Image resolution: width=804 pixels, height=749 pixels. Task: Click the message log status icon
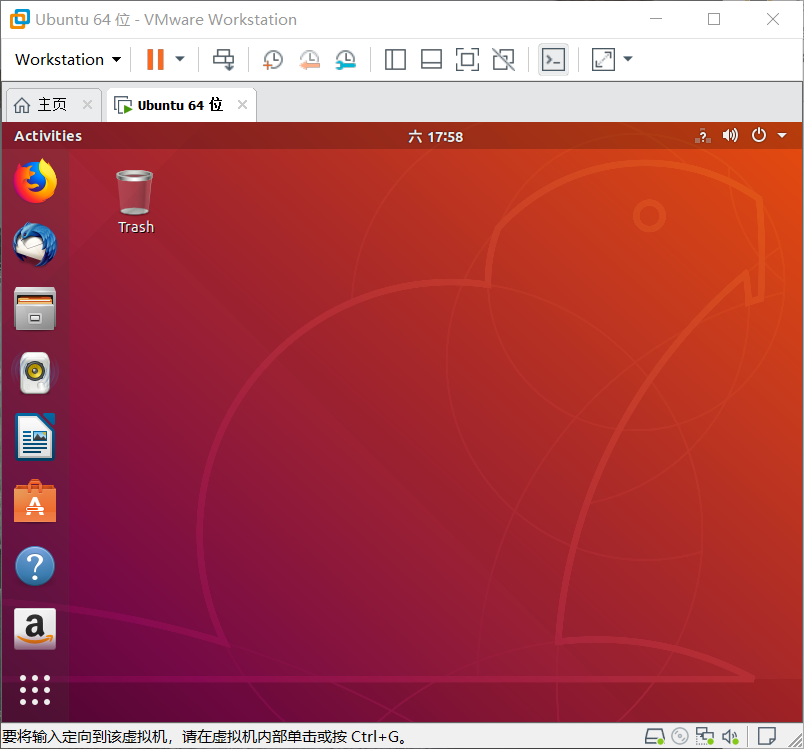point(767,736)
